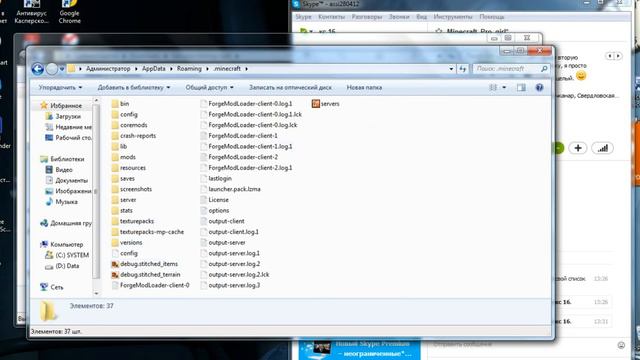Toggle the preview pane icon
640x360 pixels.
[521, 87]
